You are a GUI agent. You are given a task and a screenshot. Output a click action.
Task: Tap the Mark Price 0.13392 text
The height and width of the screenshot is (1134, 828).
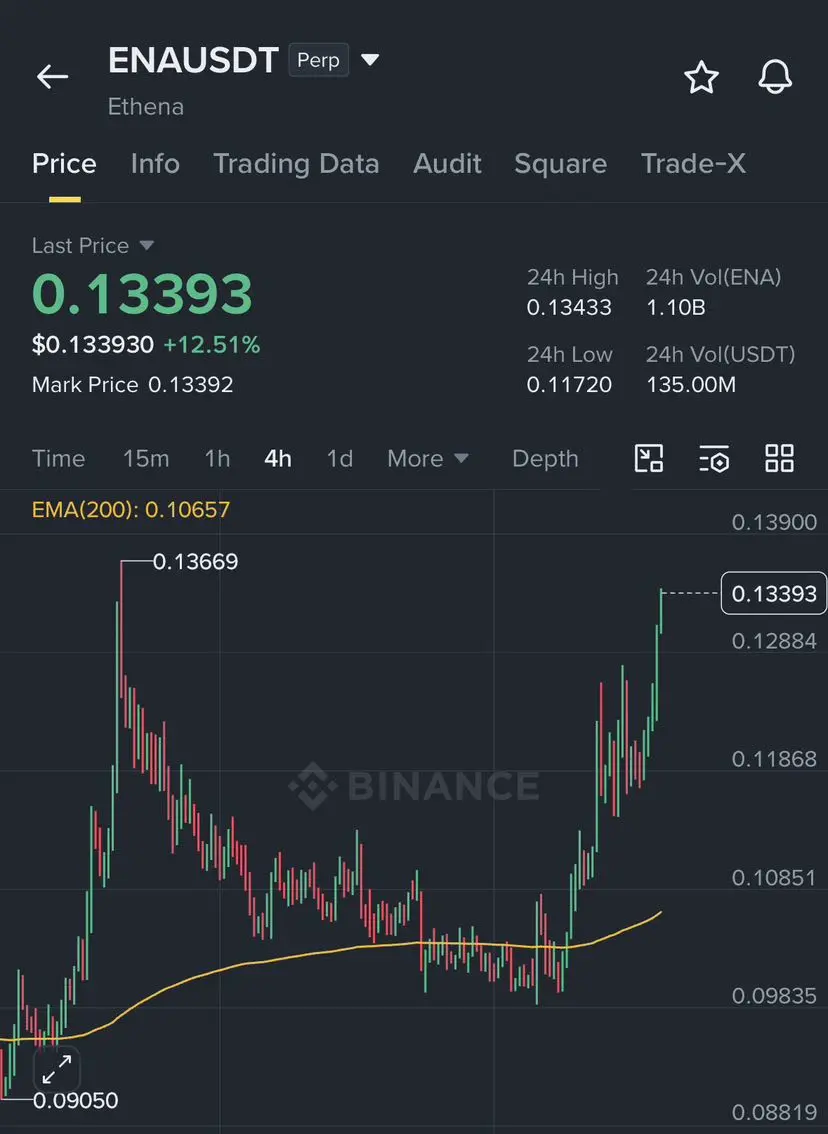coord(132,385)
